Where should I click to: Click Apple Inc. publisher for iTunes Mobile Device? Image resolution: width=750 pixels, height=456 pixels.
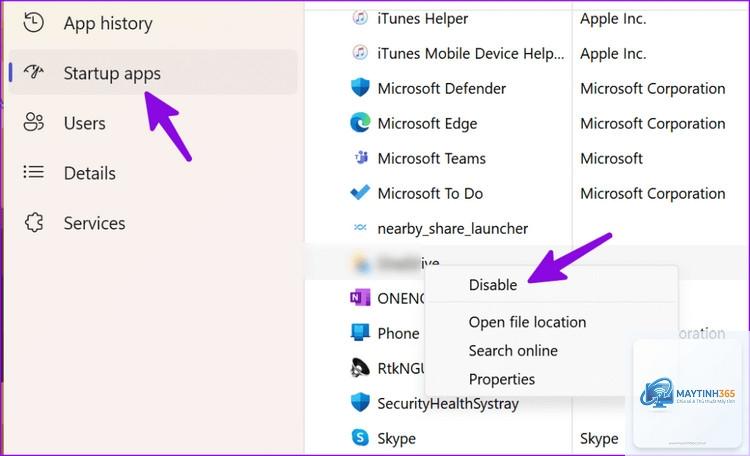point(613,53)
